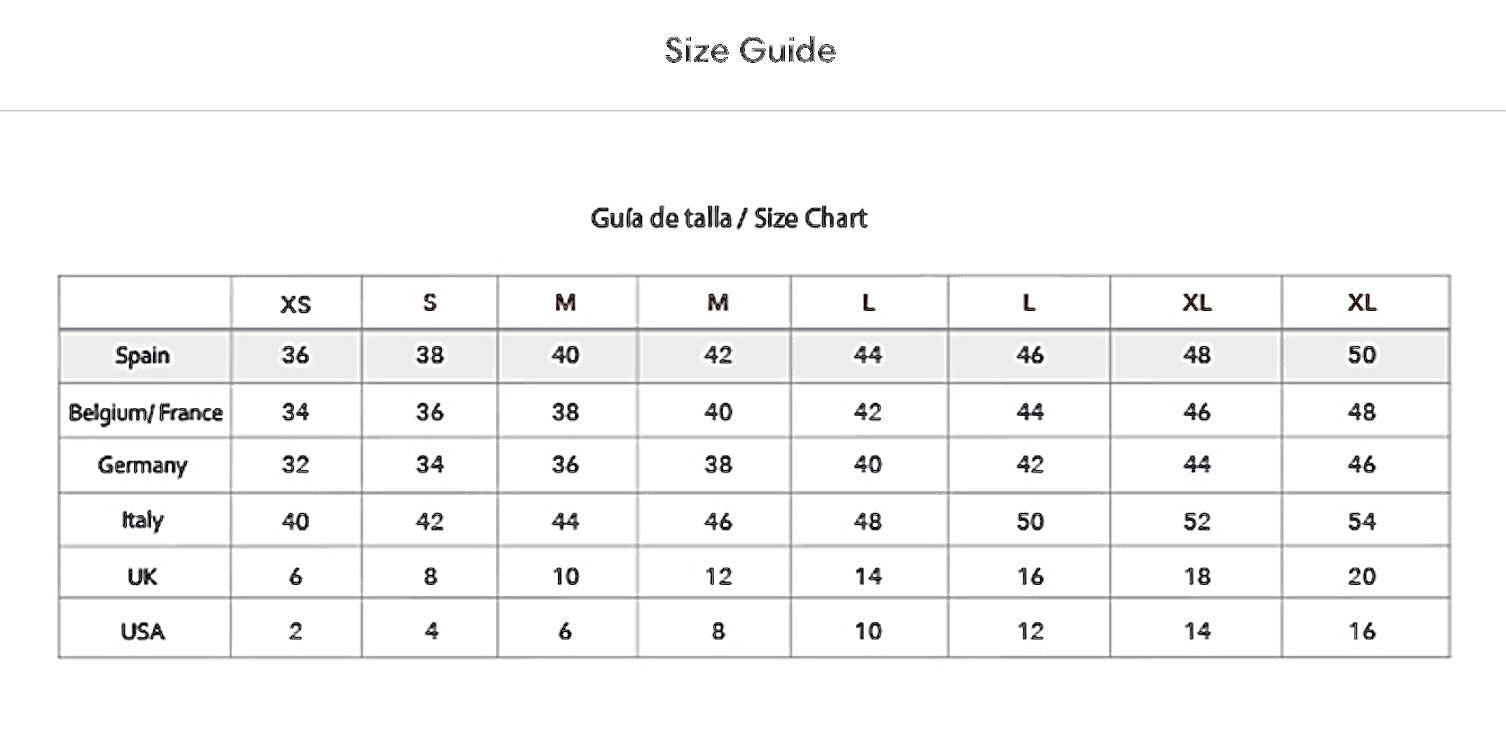This screenshot has width=1506, height=731.
Task: Select Italy size 52 cell
Action: [x=1196, y=521]
